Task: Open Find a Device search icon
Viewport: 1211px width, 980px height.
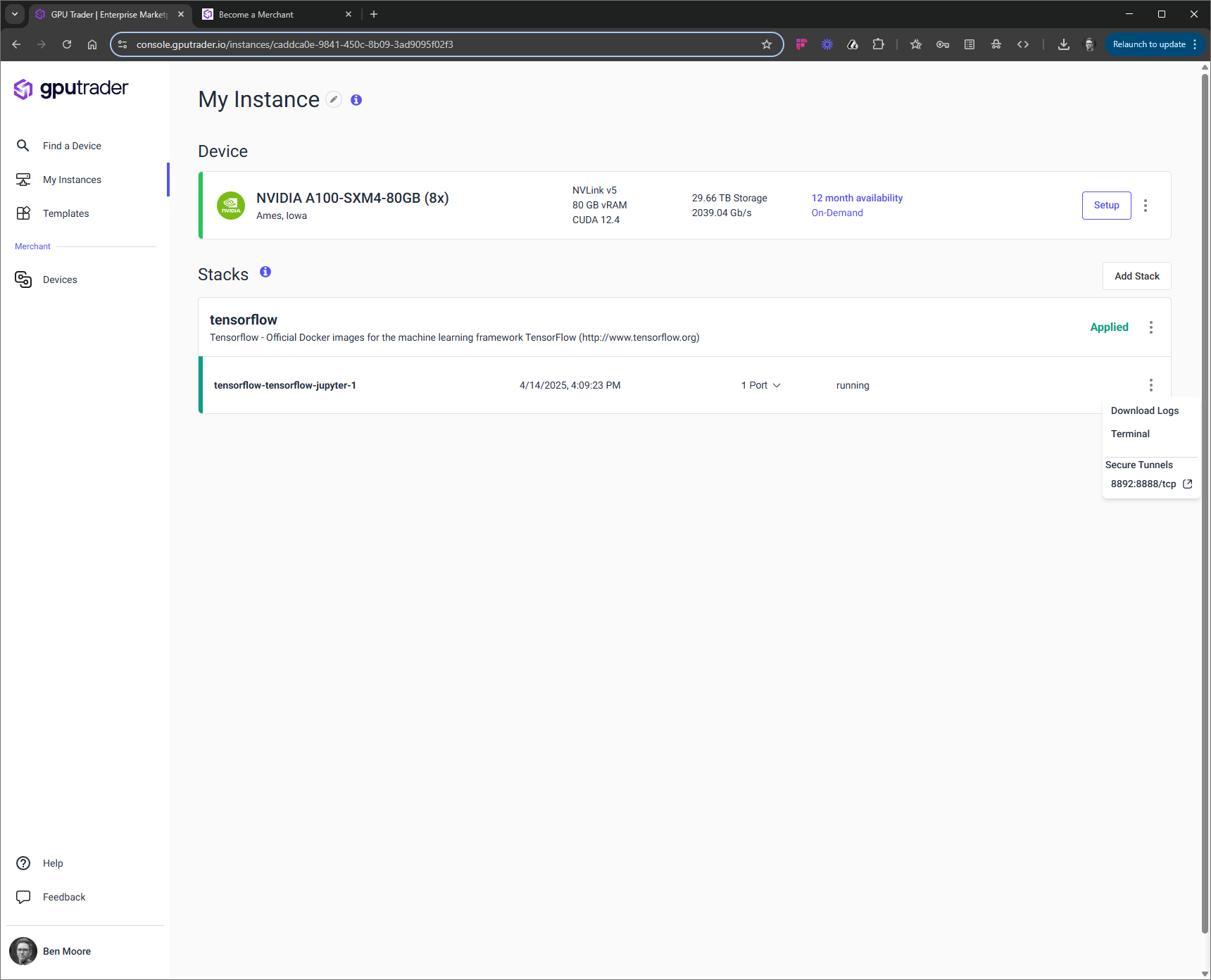Action: click(23, 146)
